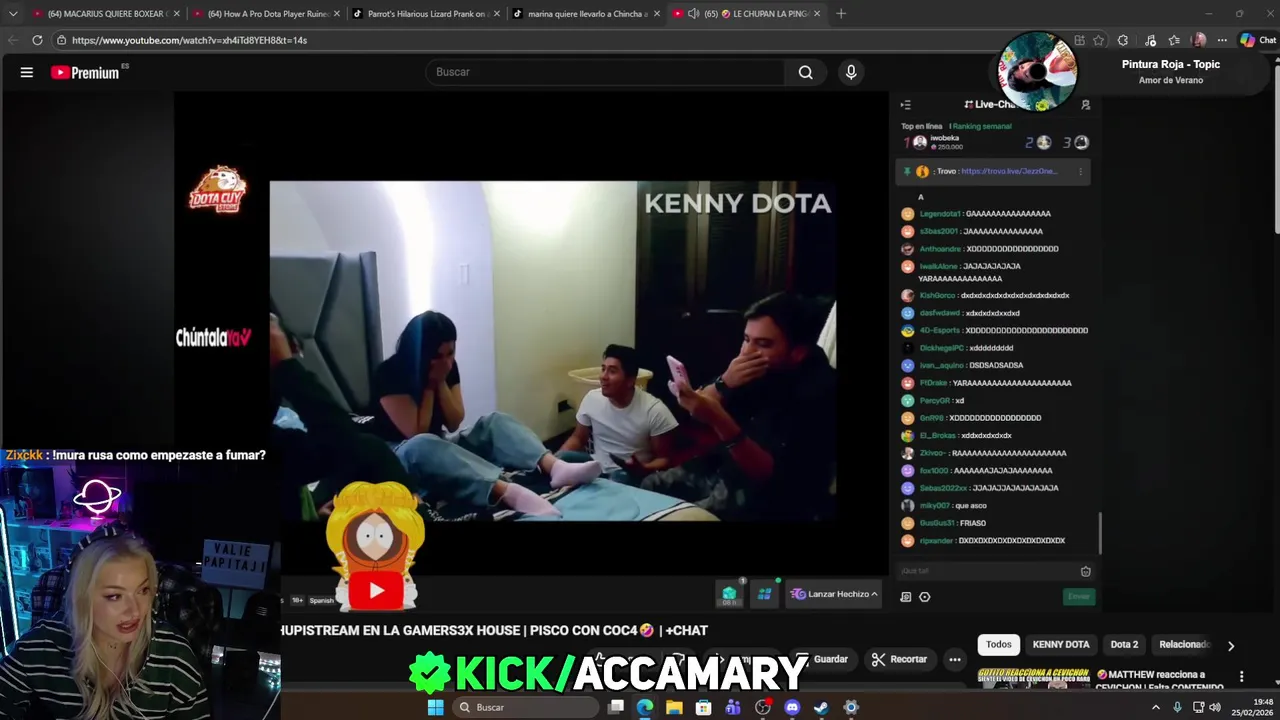Open browser three-dot settings menu
This screenshot has height=720, width=1280.
tap(1223, 40)
